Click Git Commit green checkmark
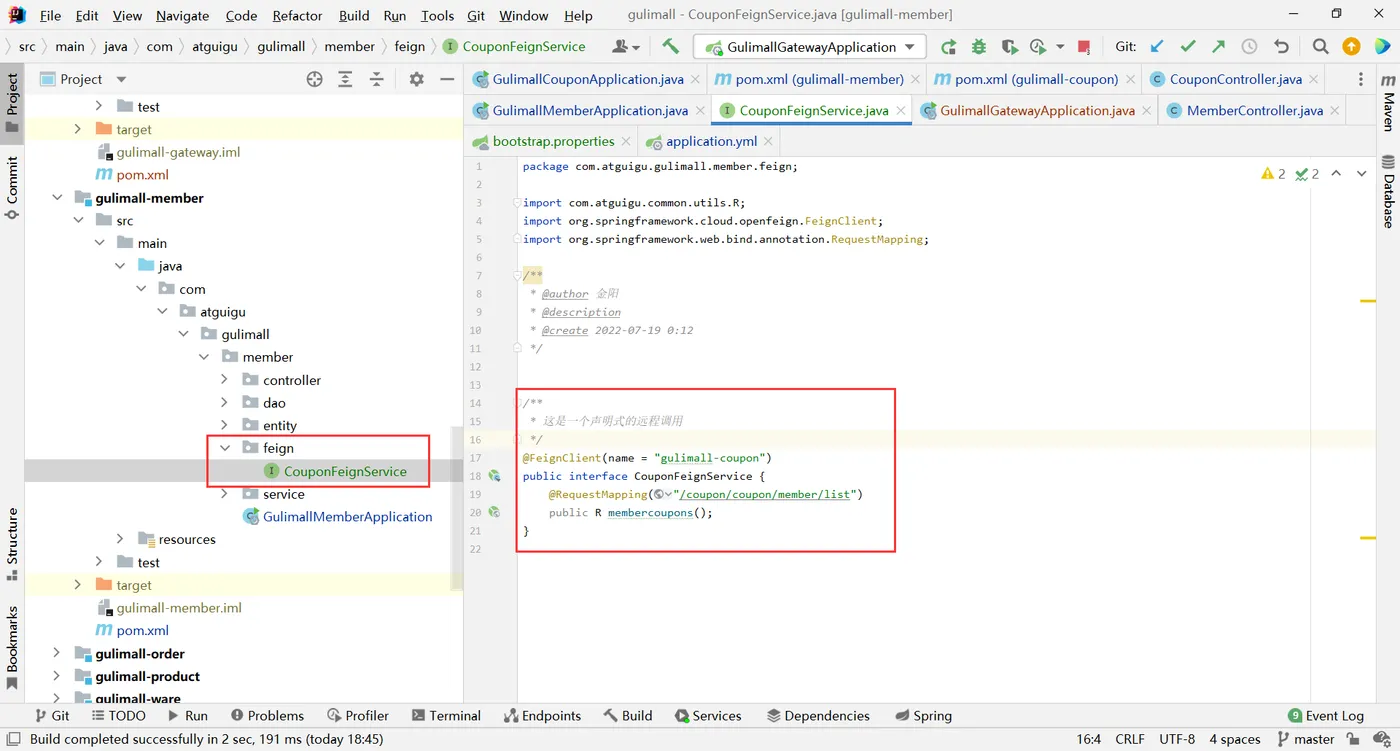 (1188, 46)
